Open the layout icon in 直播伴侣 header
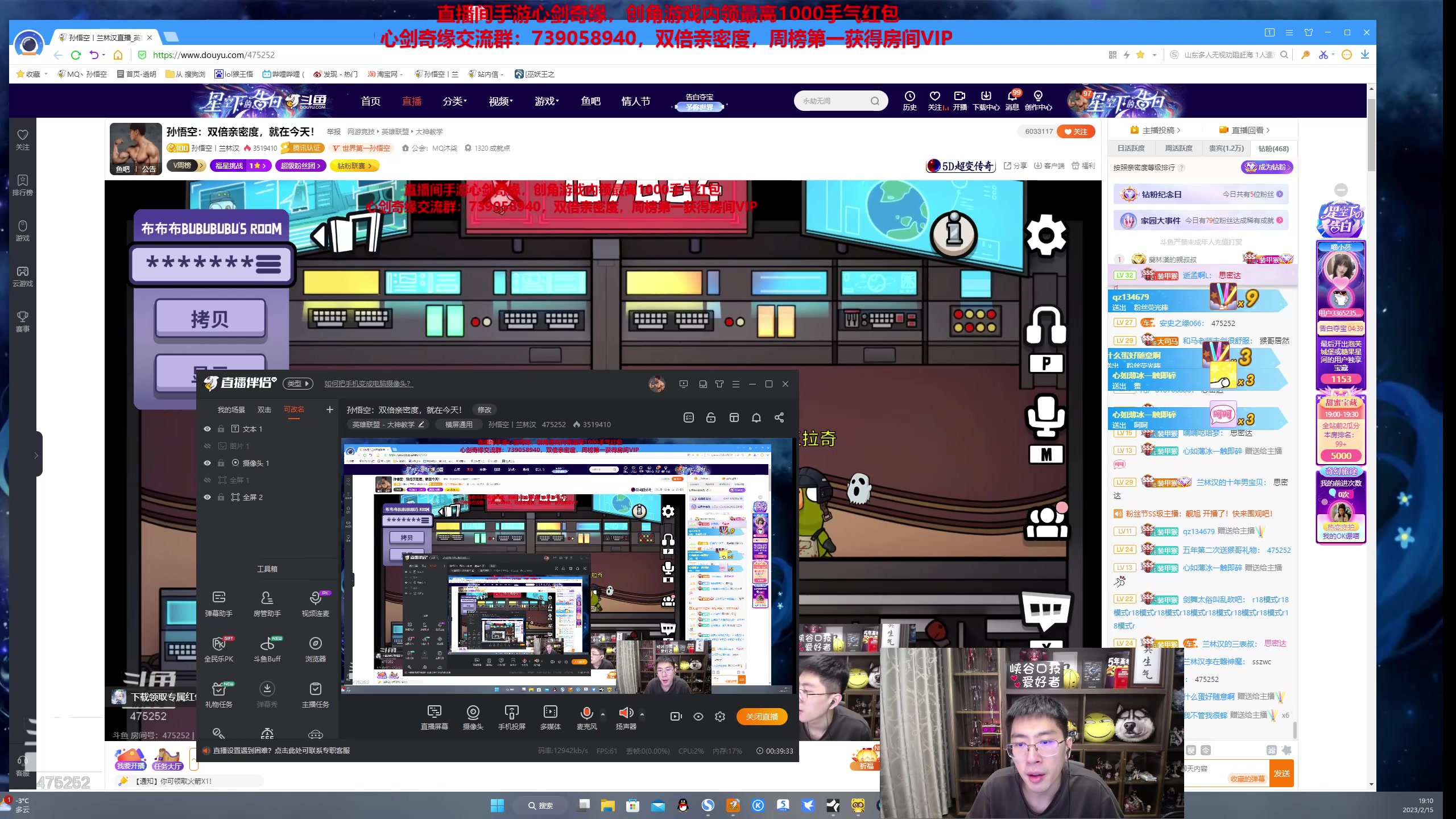 pyautogui.click(x=734, y=417)
